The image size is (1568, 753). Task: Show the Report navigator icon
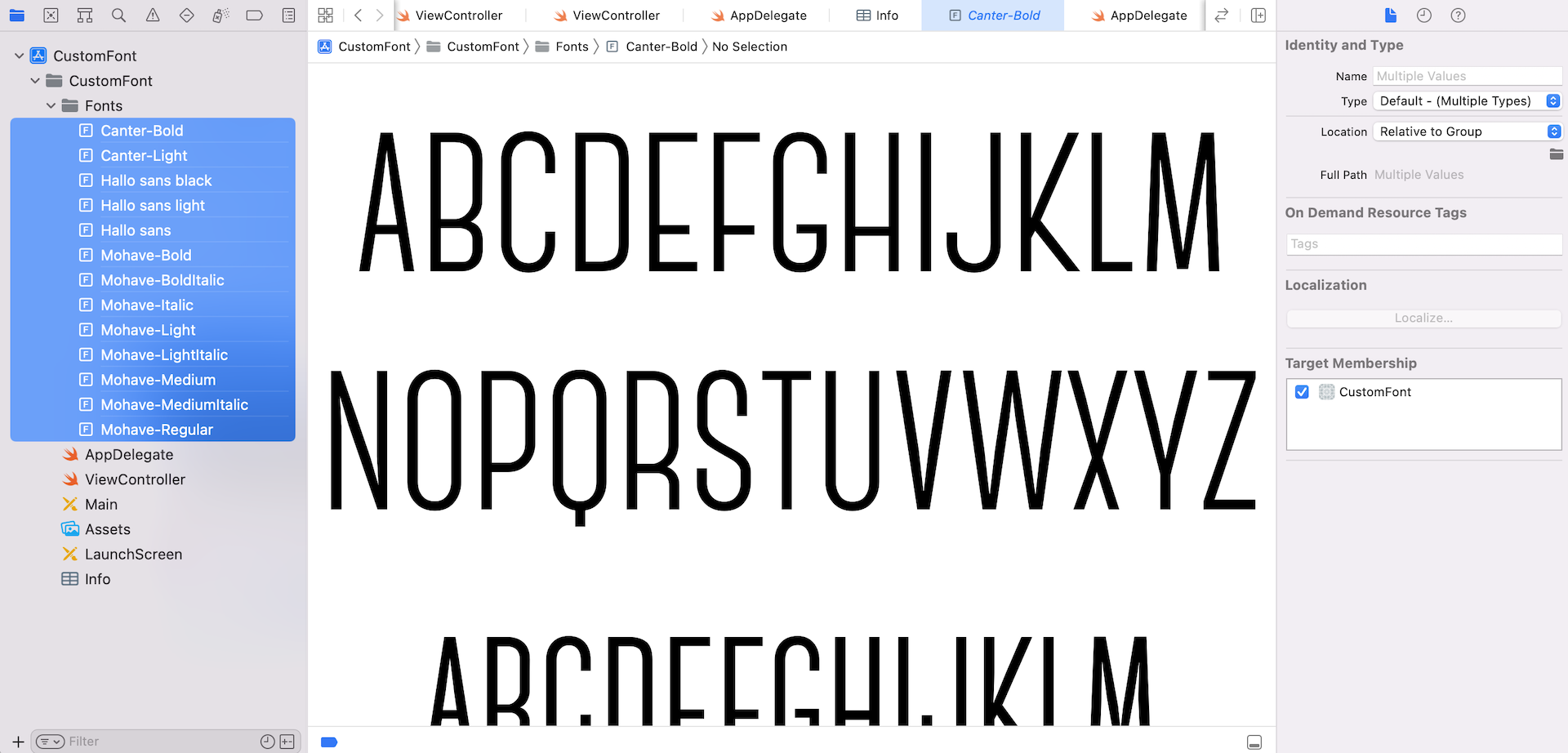288,16
